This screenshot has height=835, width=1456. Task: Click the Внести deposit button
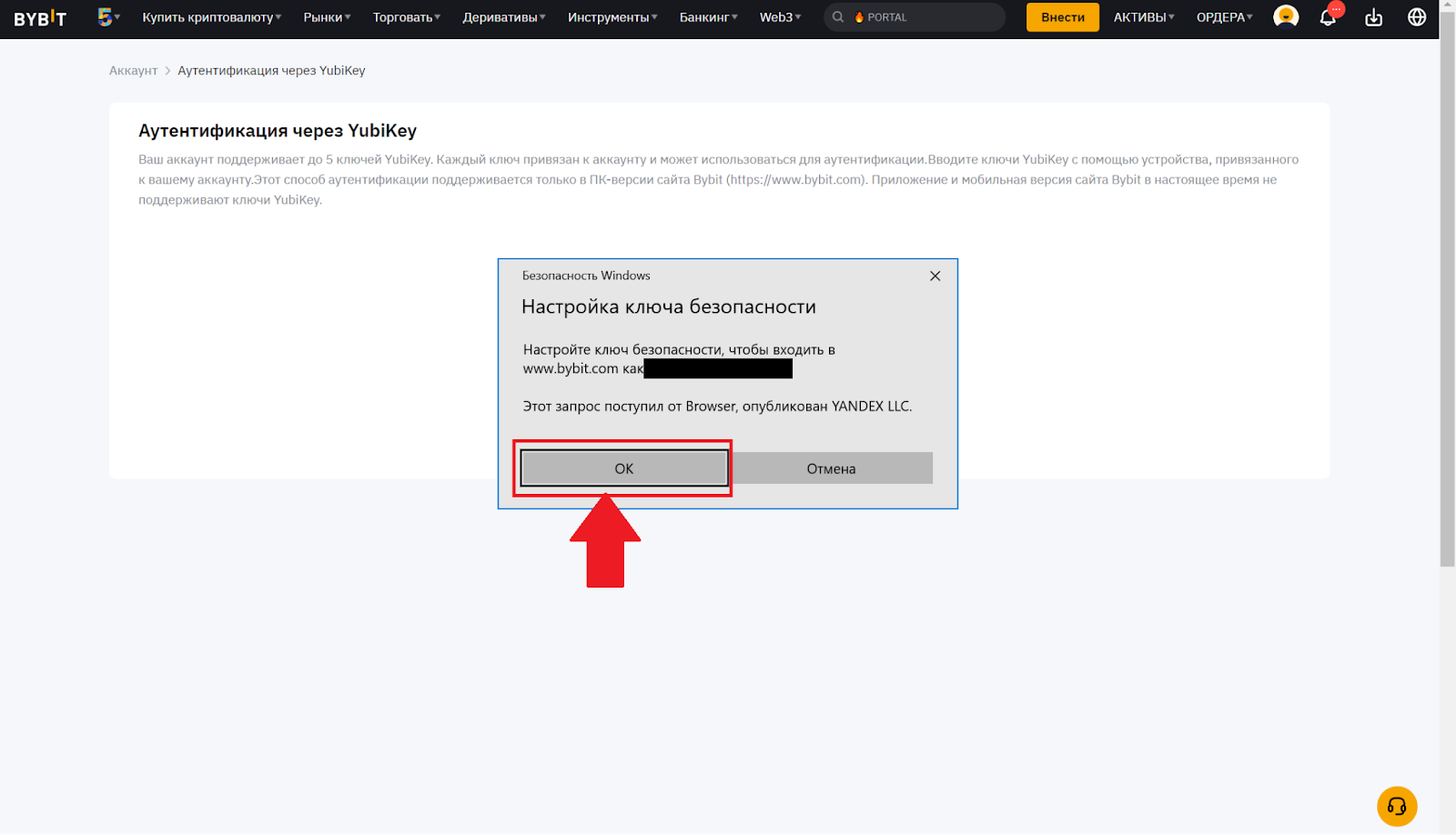coord(1062,17)
